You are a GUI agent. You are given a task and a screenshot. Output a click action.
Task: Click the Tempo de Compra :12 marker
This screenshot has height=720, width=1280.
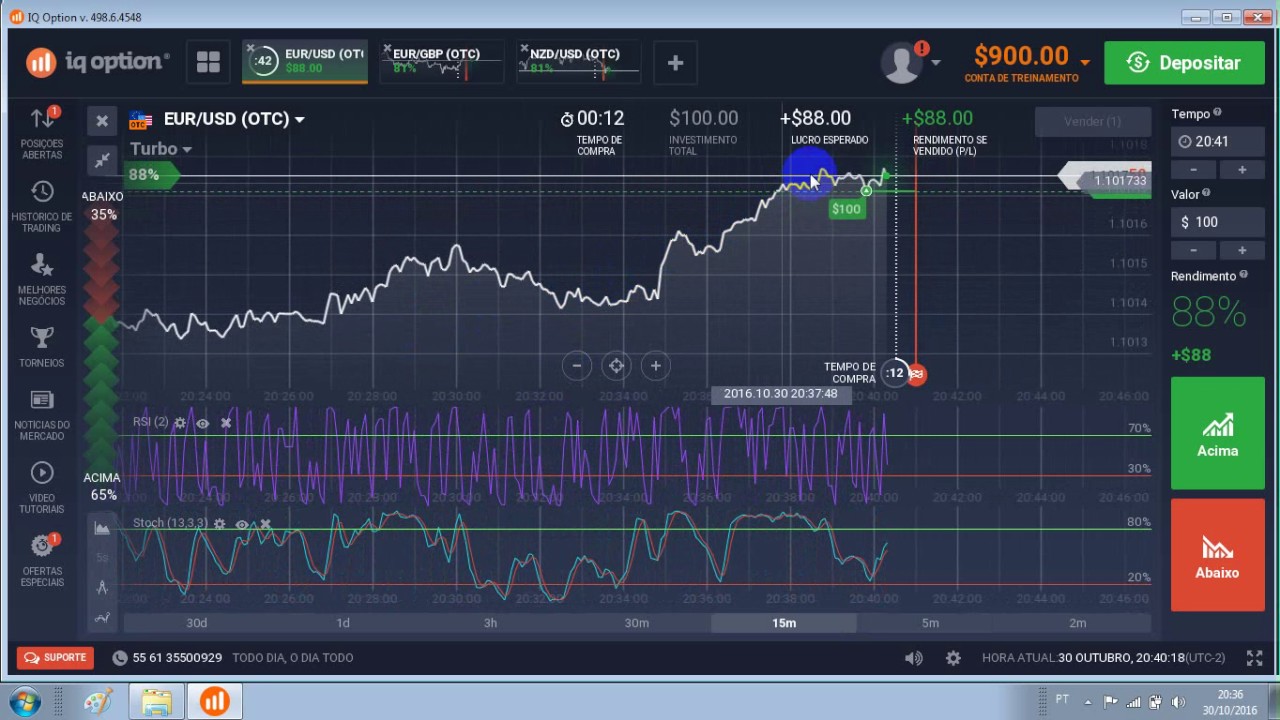pos(894,373)
